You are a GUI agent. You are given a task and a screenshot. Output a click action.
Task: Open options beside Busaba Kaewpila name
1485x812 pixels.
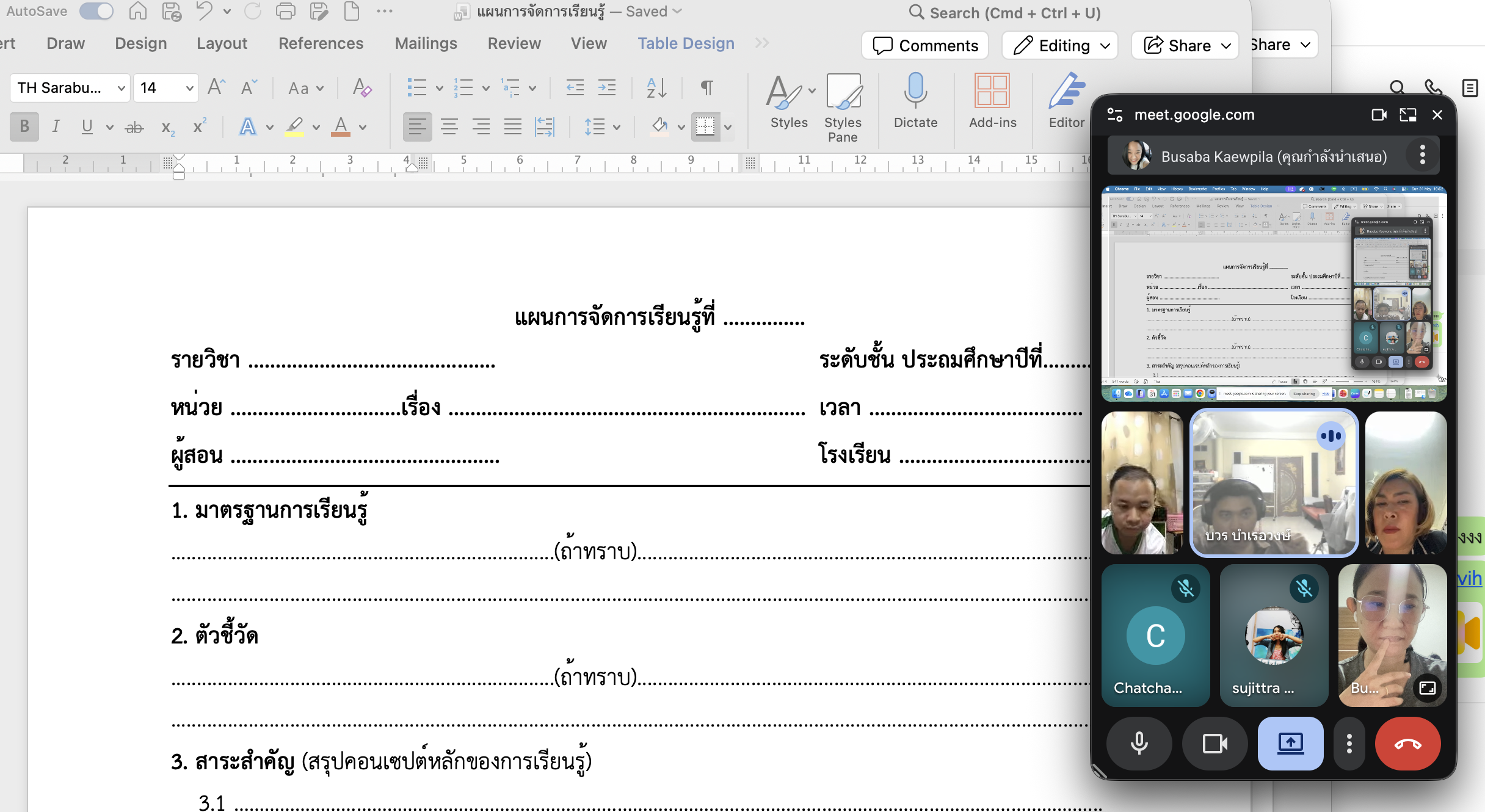1422,156
